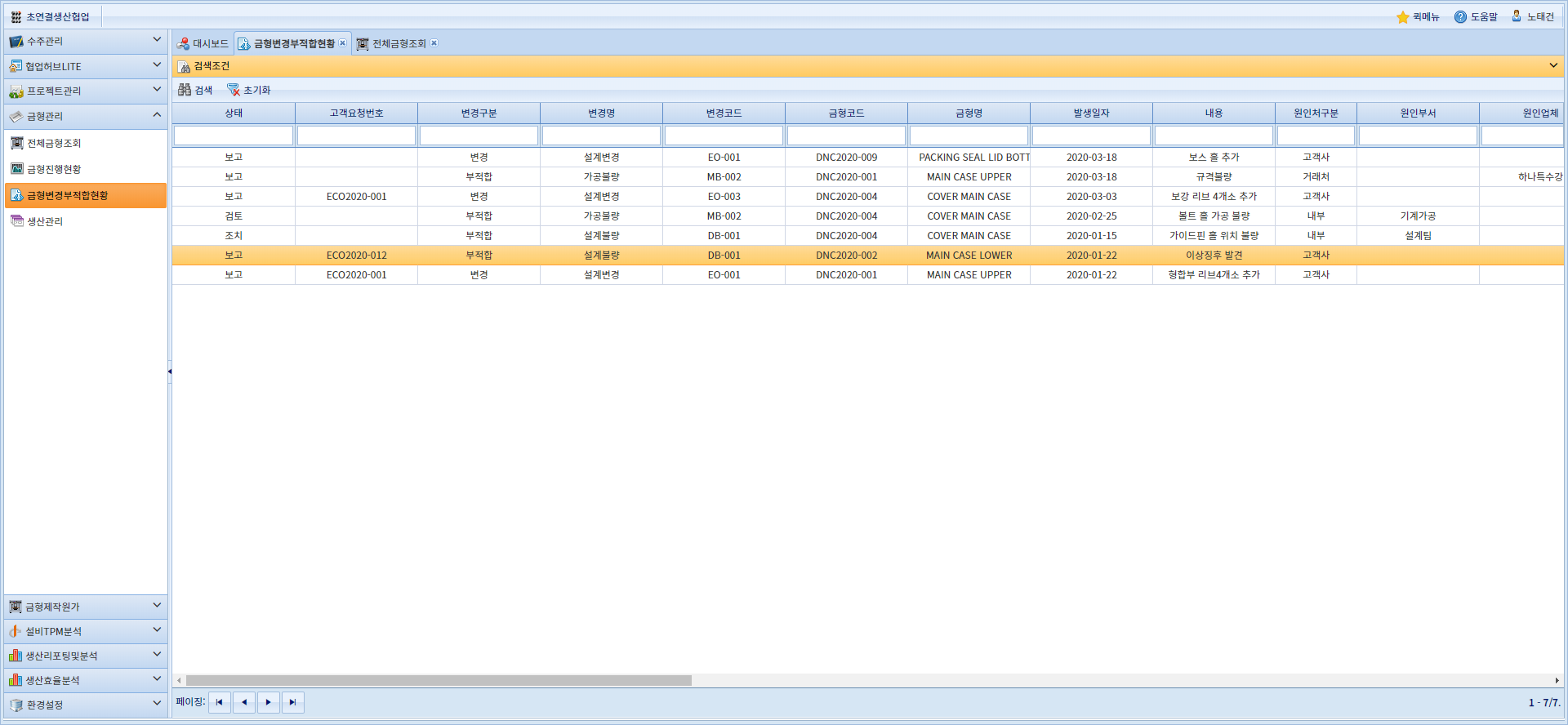Viewport: 1568px width, 725px height.
Task: Click the 생산리포팅및분석 chart icon
Action: point(16,656)
